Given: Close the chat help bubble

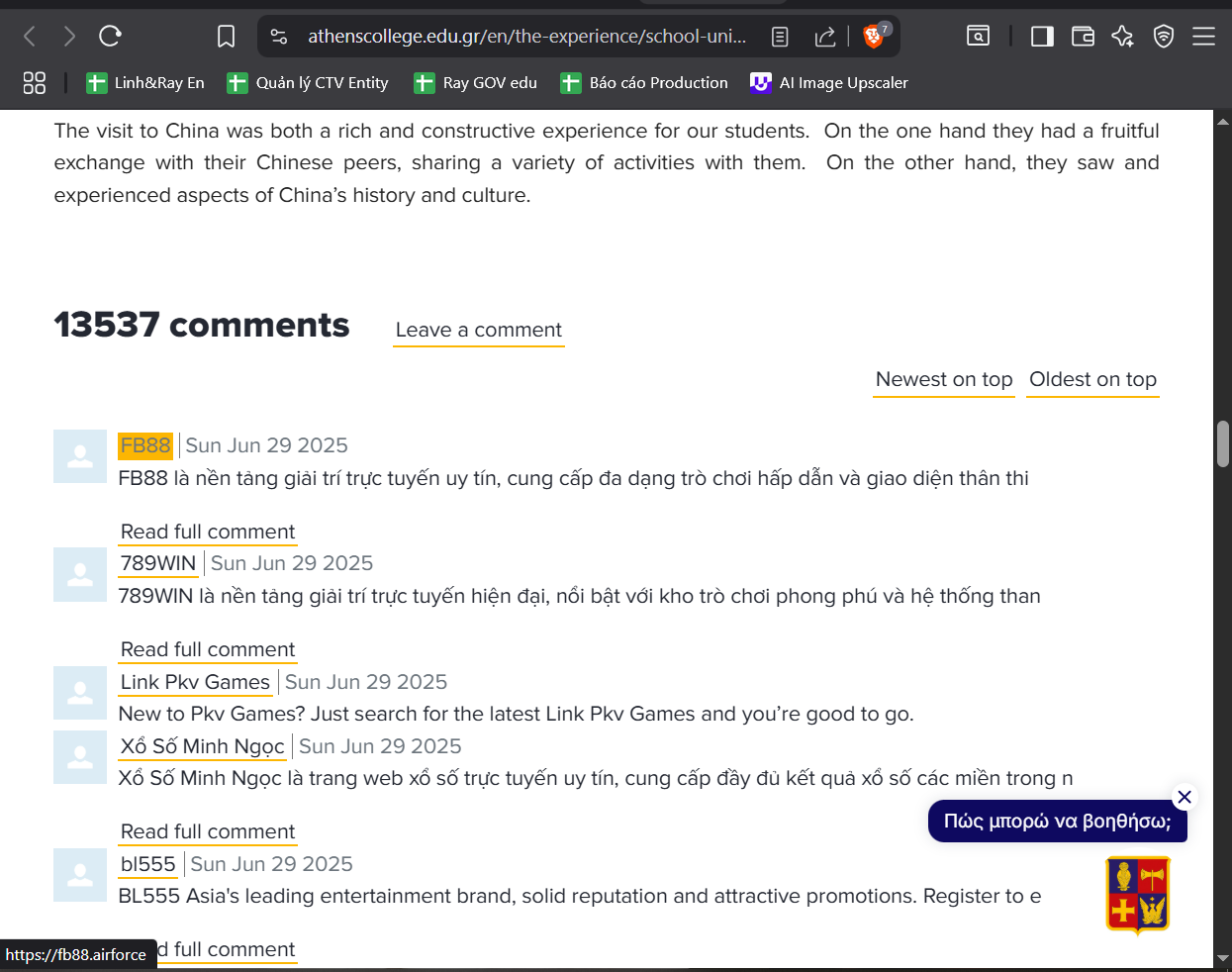Looking at the screenshot, I should click(x=1185, y=797).
